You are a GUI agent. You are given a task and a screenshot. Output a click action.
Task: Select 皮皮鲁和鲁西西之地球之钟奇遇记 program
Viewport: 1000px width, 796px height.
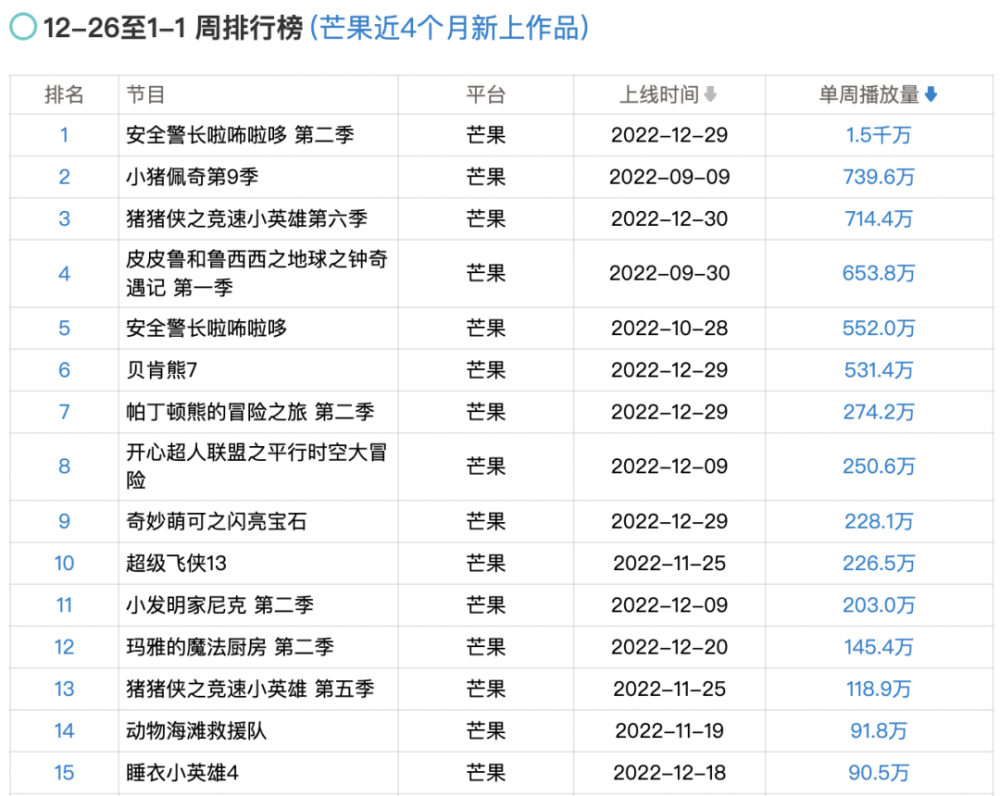256,273
